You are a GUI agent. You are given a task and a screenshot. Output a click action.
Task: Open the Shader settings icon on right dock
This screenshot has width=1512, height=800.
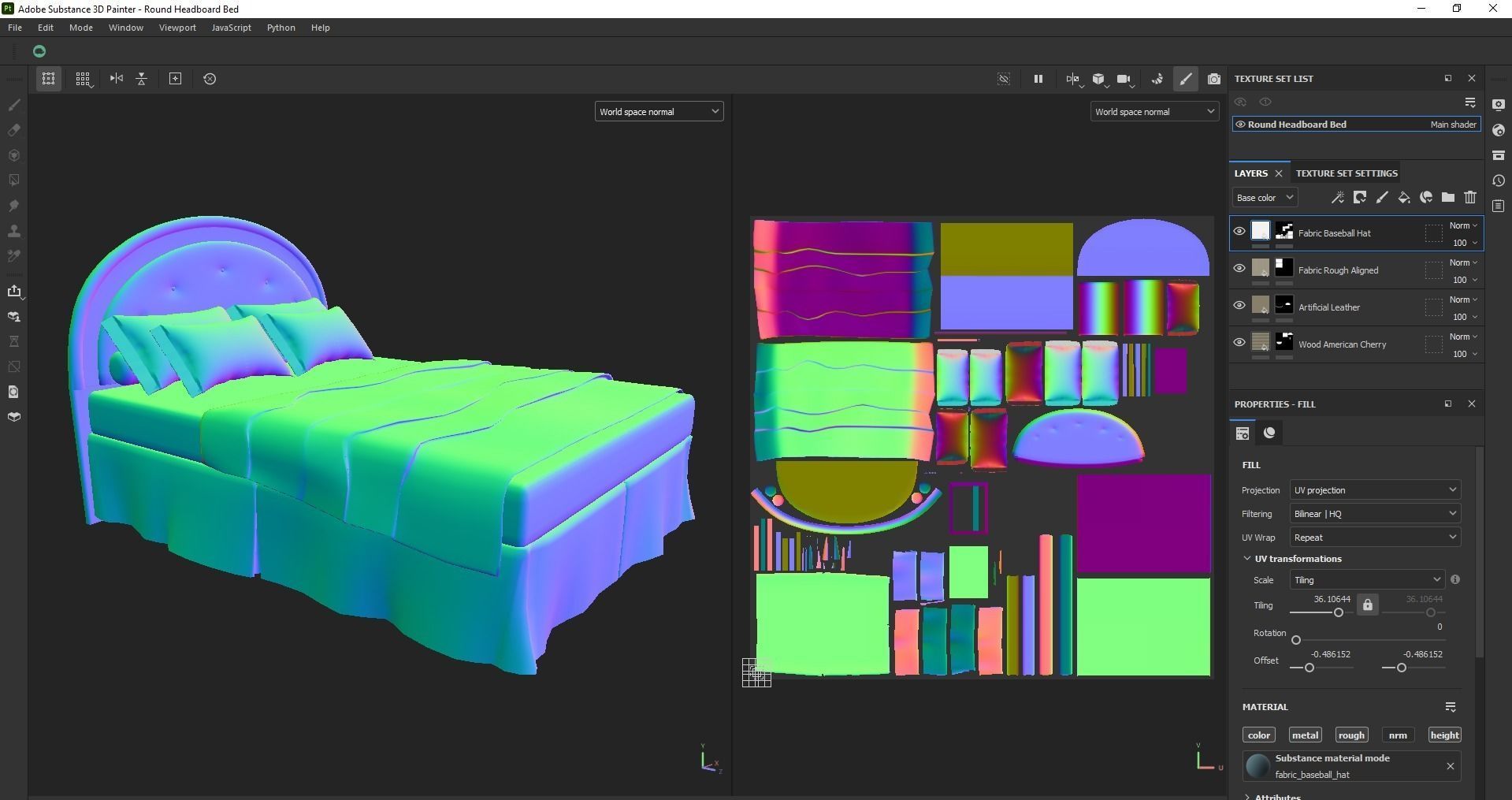click(x=1499, y=130)
